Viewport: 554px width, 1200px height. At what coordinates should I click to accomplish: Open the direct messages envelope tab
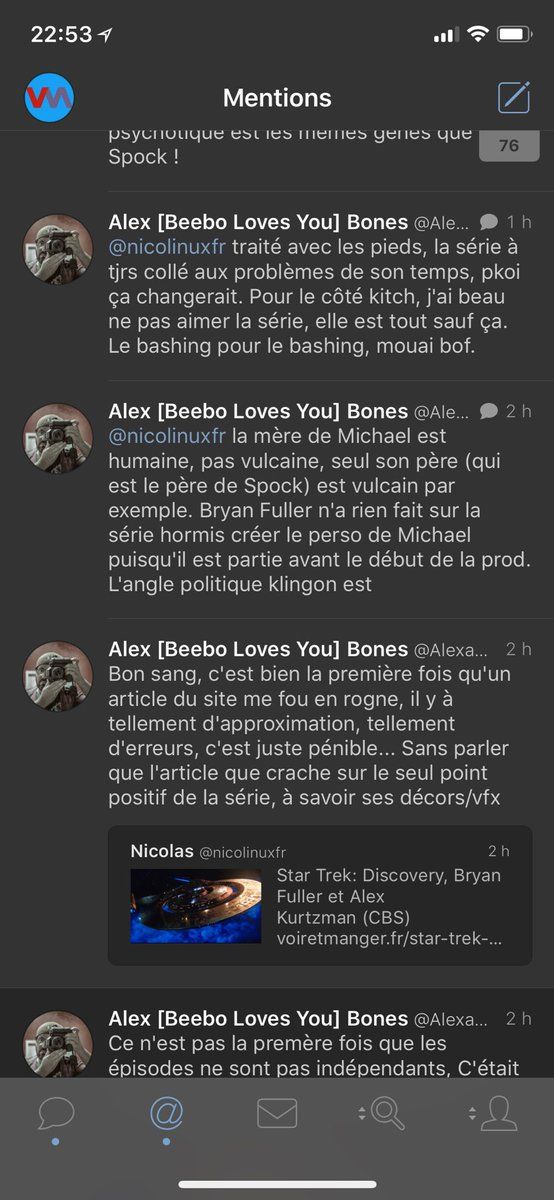pyautogui.click(x=277, y=1113)
